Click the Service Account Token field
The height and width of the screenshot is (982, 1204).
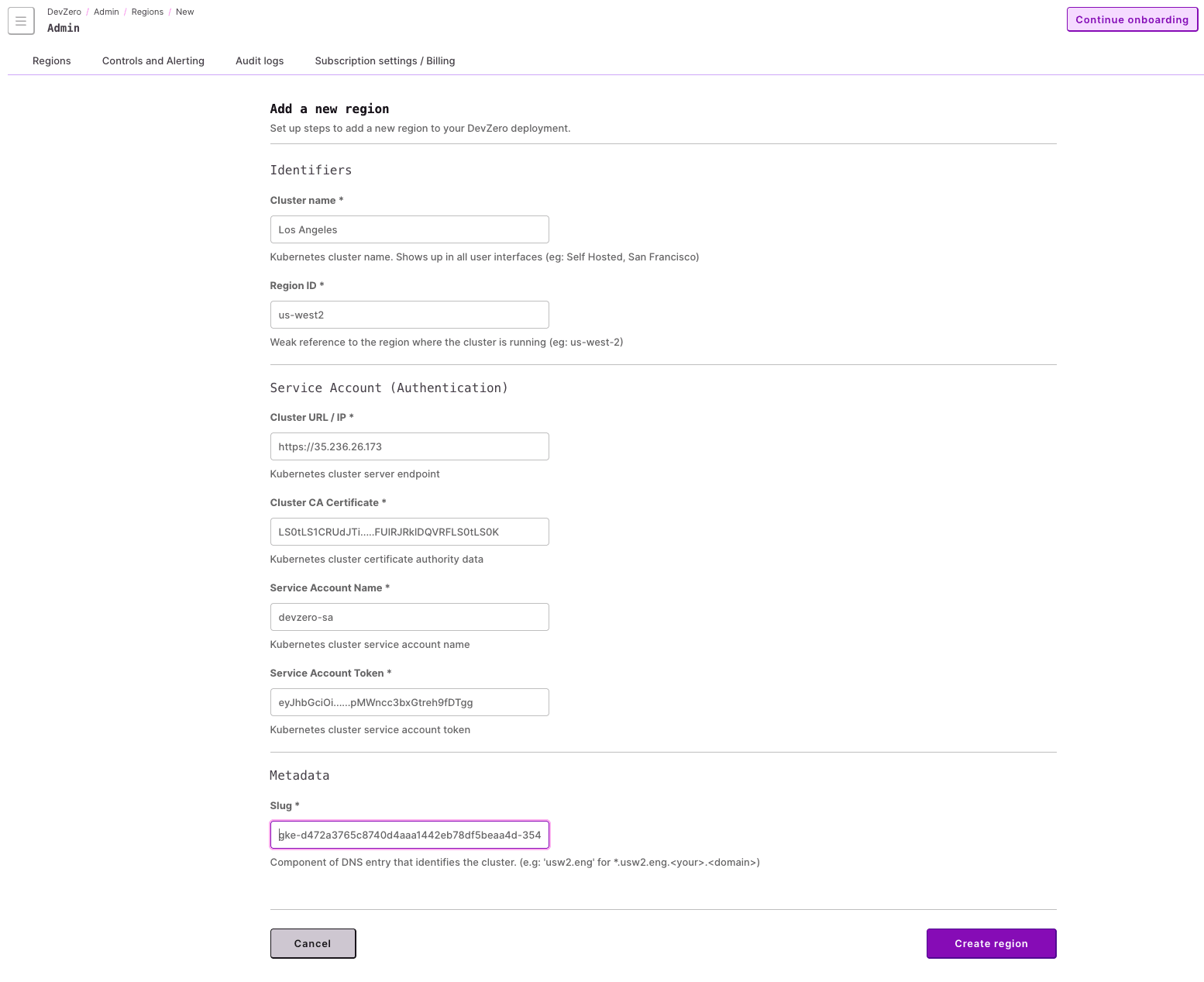coord(409,702)
